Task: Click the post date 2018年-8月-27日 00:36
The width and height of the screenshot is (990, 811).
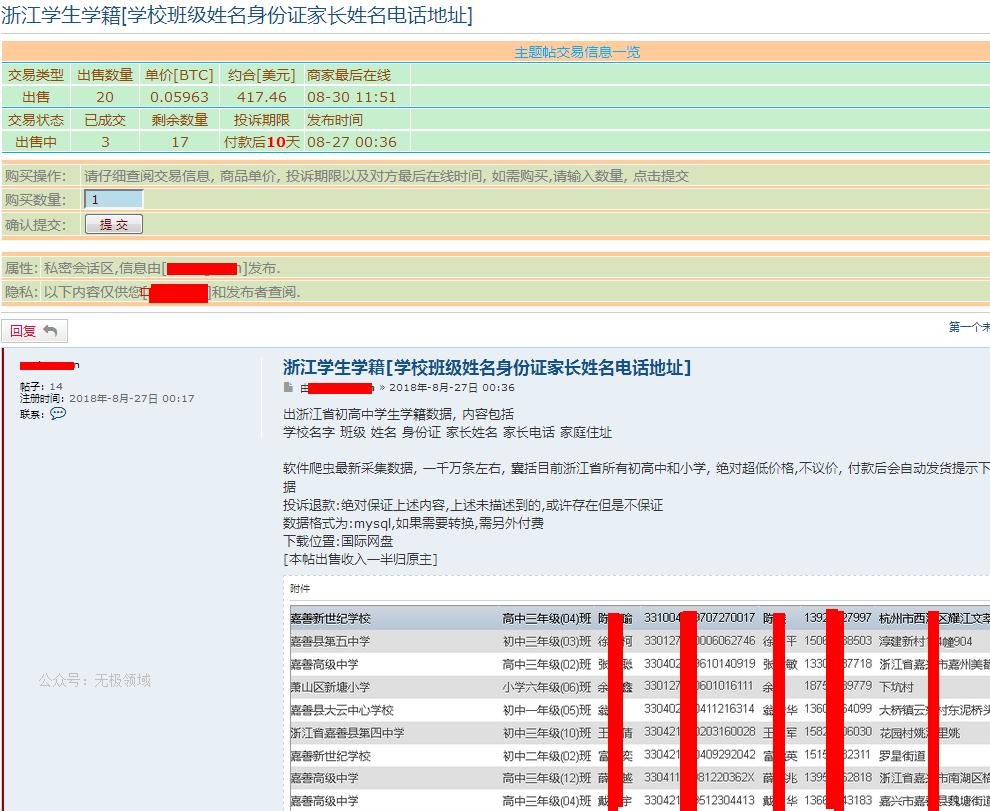Action: pyautogui.click(x=451, y=387)
